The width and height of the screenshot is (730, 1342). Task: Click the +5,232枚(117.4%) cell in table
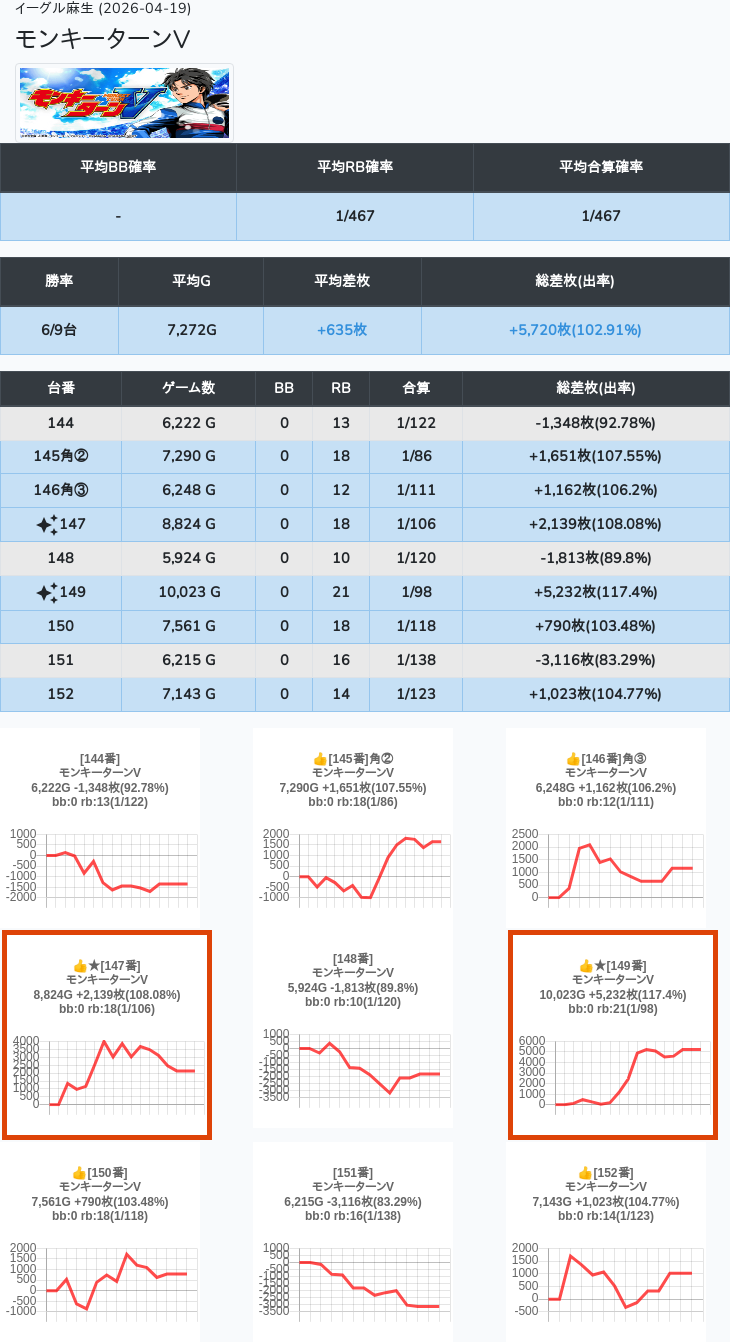[595, 592]
